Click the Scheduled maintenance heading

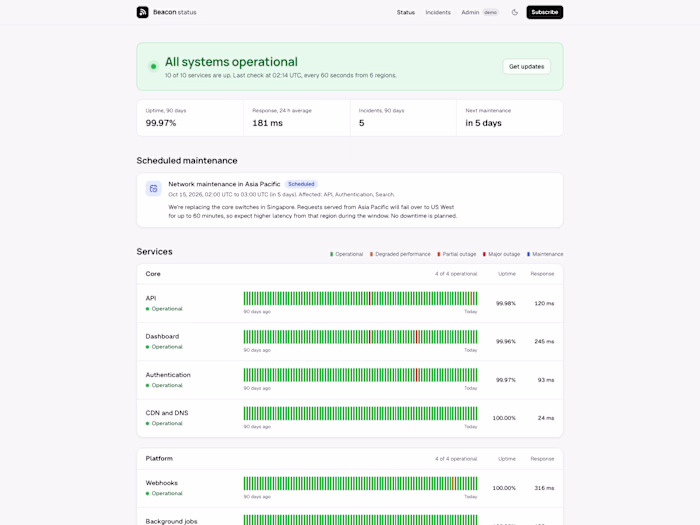click(x=187, y=160)
